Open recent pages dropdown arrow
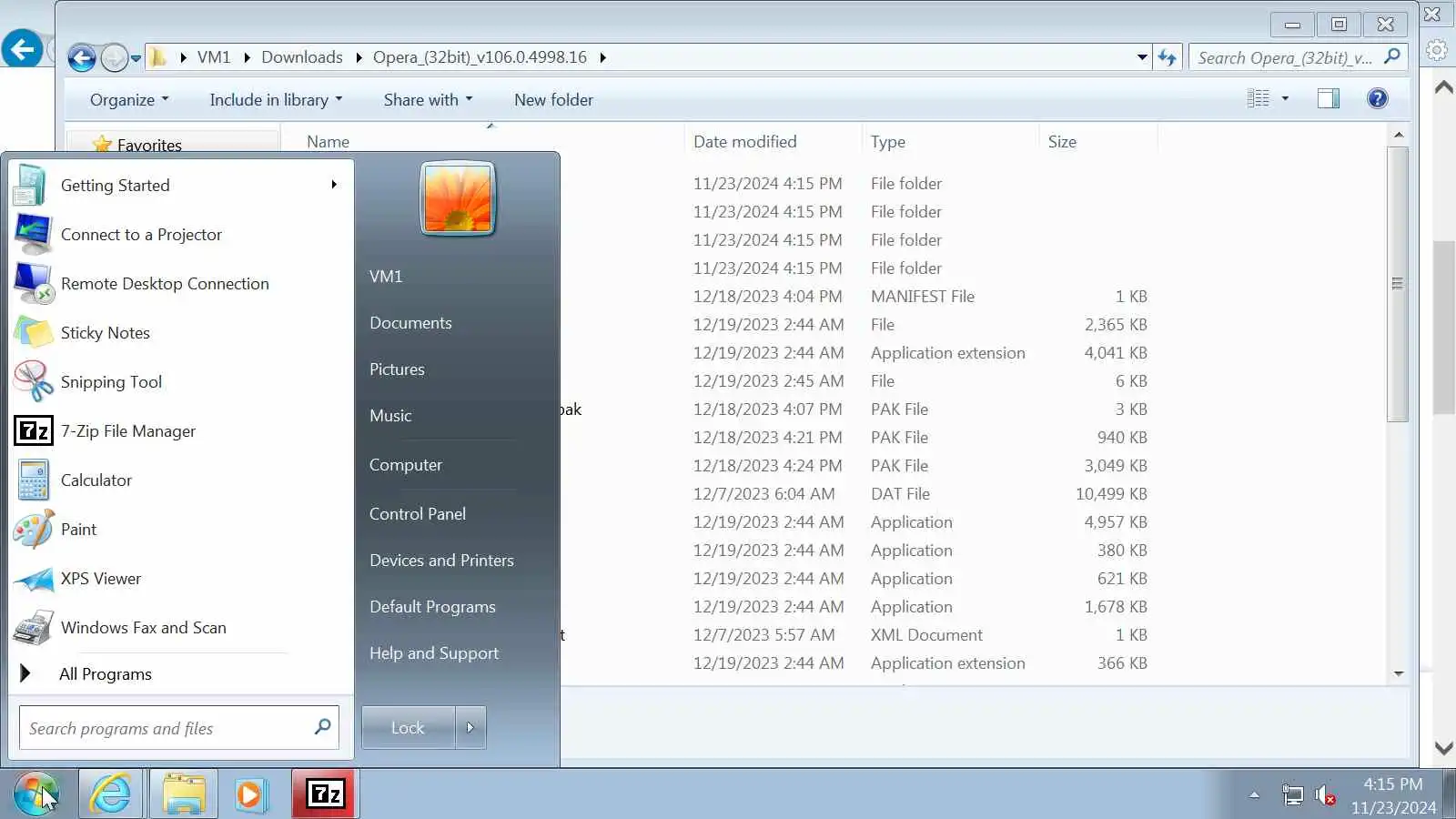1456x819 pixels. tap(136, 58)
